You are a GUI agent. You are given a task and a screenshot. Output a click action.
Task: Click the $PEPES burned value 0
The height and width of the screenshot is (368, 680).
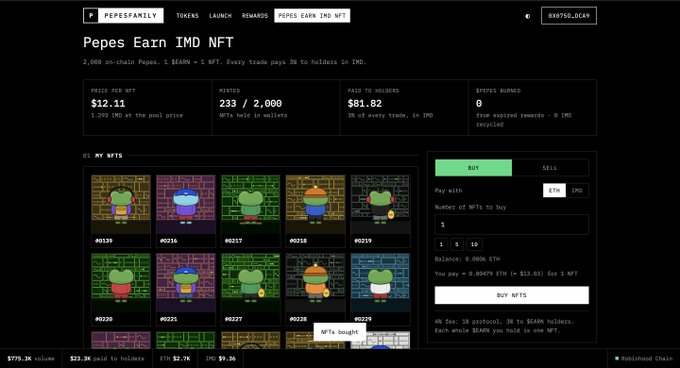(x=479, y=104)
